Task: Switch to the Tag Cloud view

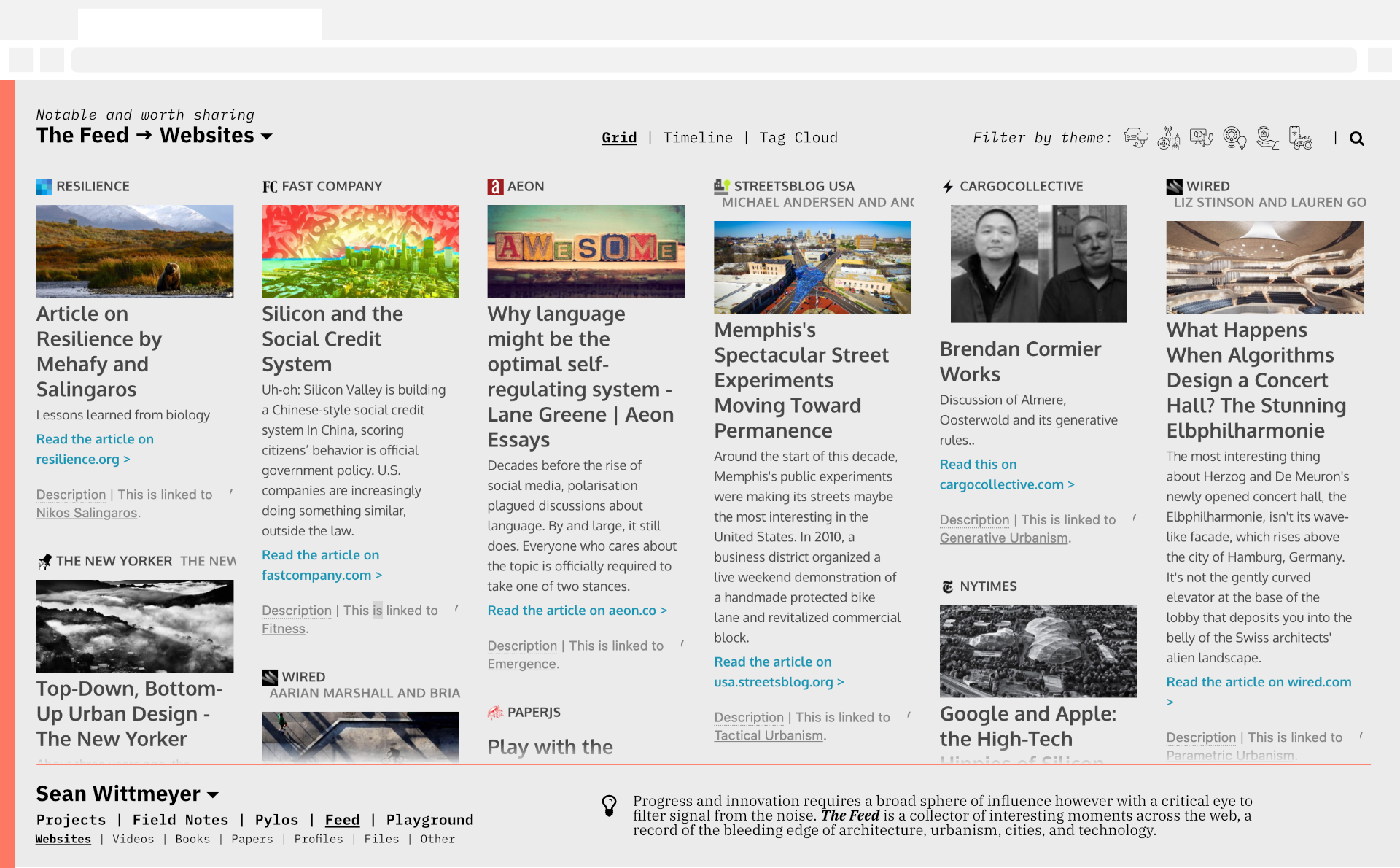Action: tap(798, 138)
